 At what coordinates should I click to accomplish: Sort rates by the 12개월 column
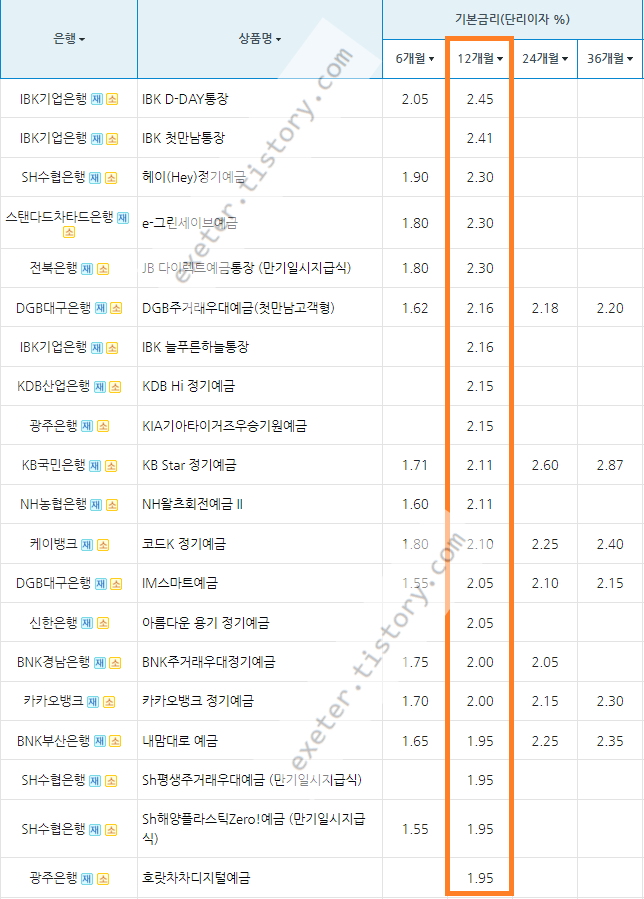click(x=480, y=58)
